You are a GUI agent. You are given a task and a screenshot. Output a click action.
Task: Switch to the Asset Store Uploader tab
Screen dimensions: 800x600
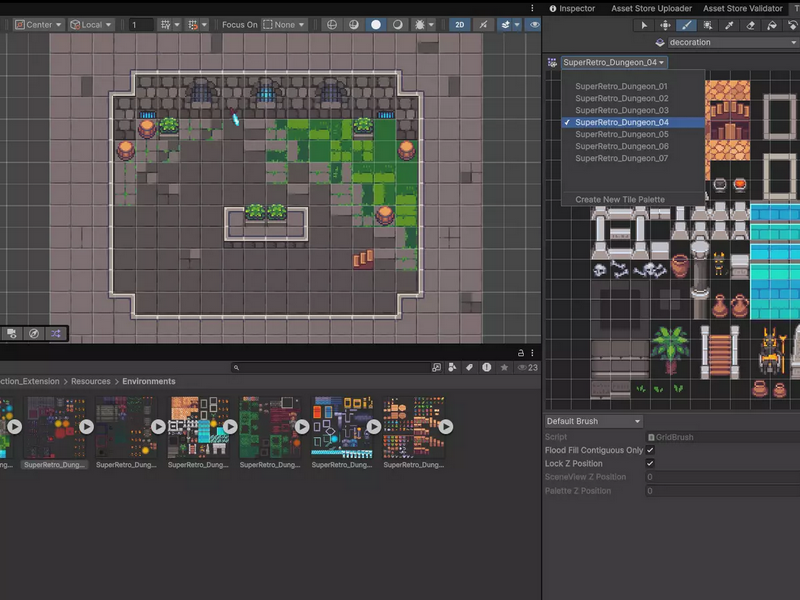[652, 8]
